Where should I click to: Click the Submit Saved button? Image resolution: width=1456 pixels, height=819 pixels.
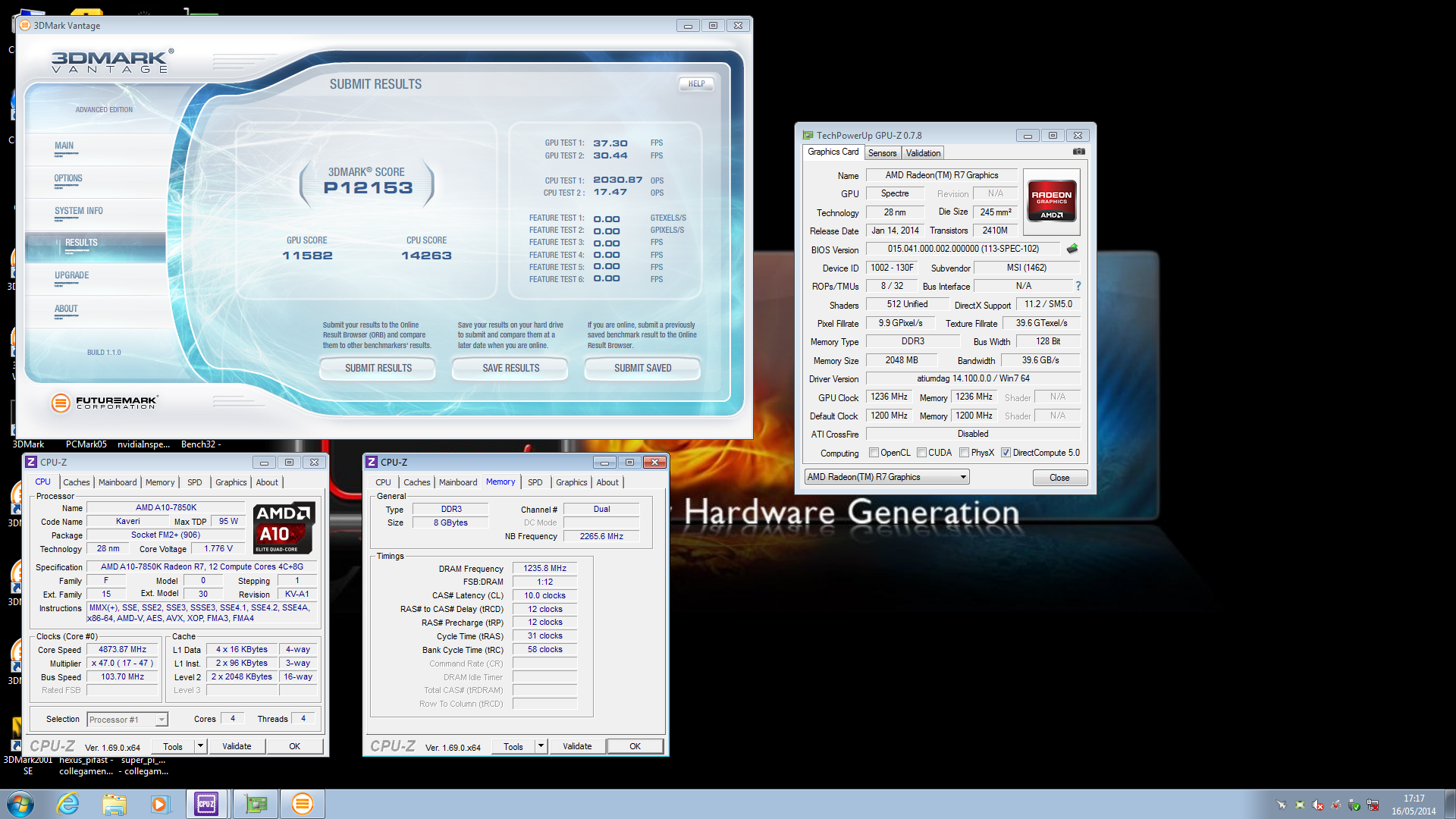[x=642, y=368]
